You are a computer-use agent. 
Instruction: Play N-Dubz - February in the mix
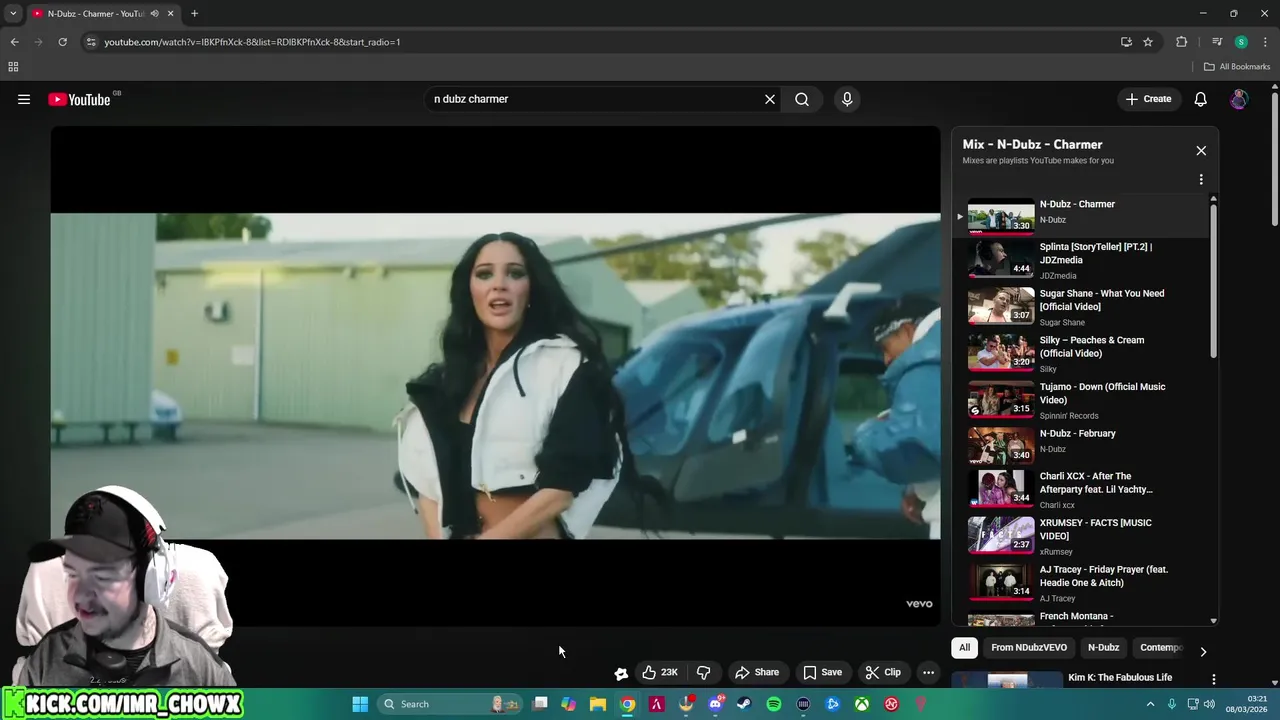click(1080, 446)
